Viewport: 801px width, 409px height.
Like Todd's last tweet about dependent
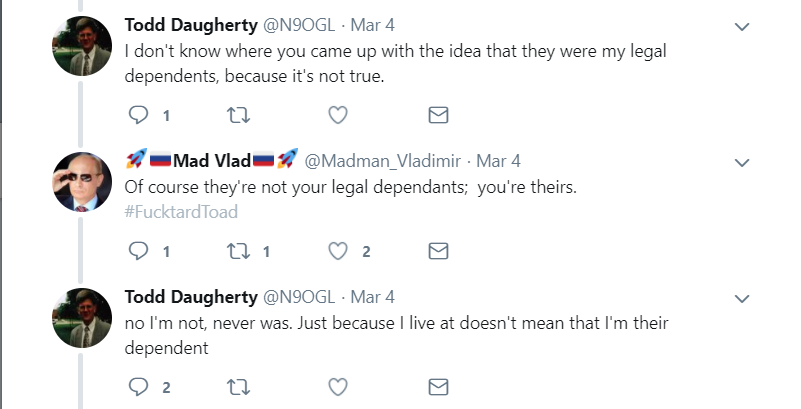338,386
